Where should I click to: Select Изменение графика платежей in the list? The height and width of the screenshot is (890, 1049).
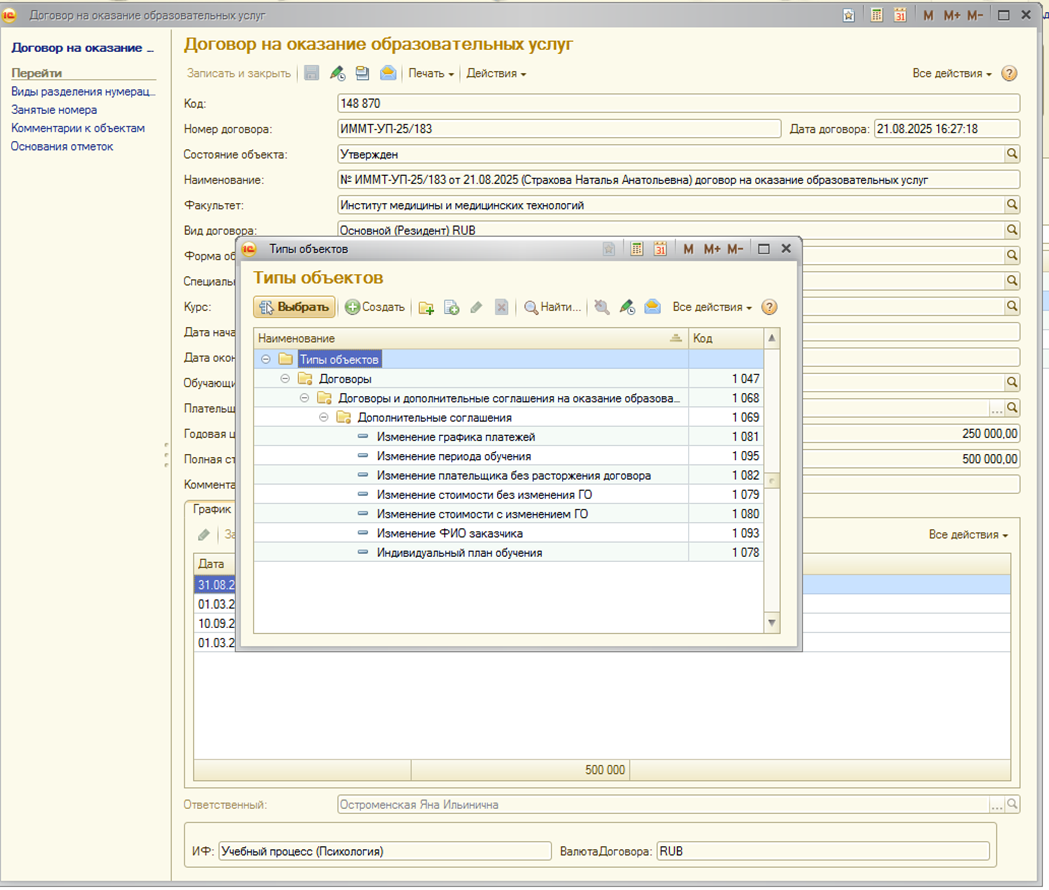tap(456, 437)
